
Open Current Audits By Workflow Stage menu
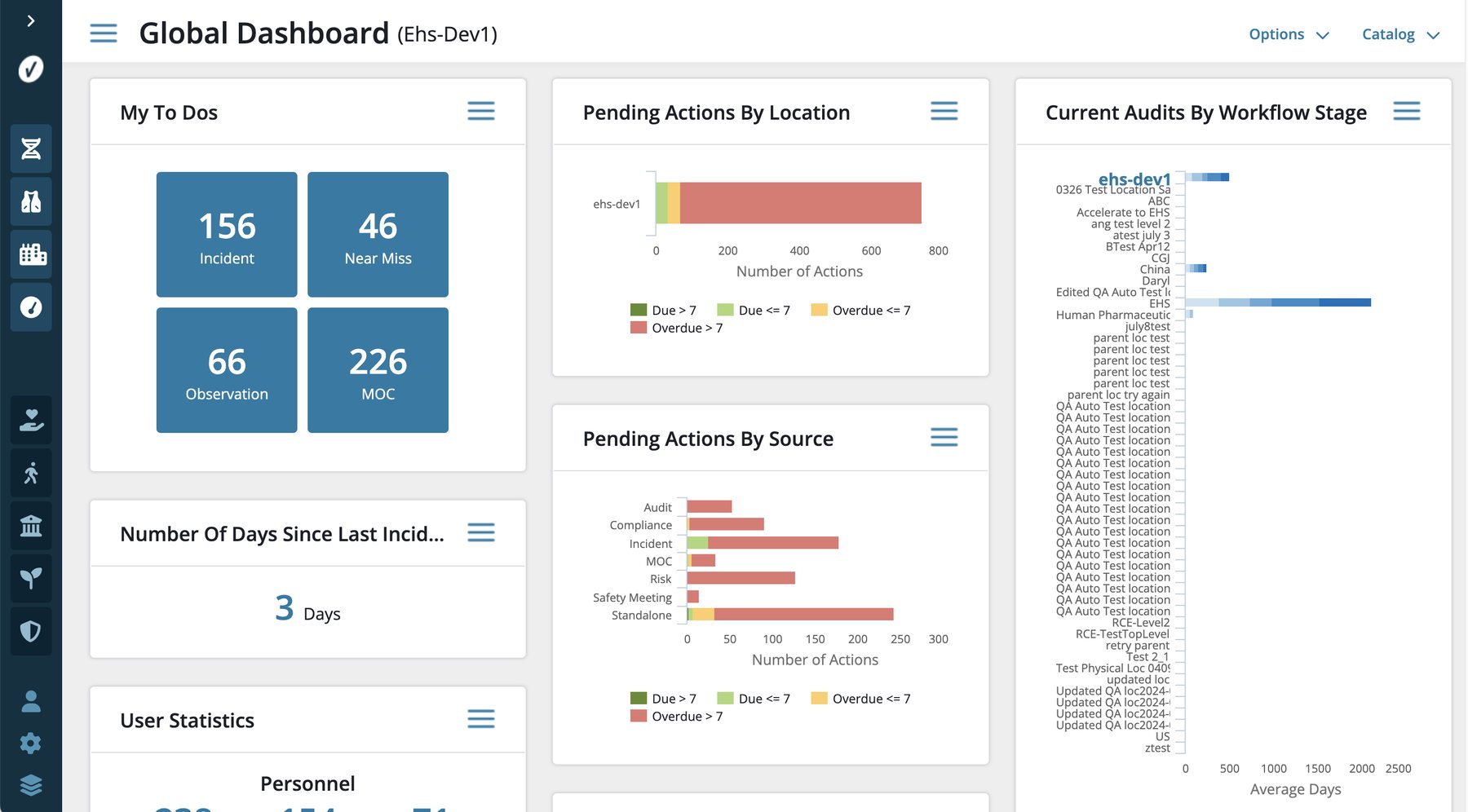[1407, 112]
